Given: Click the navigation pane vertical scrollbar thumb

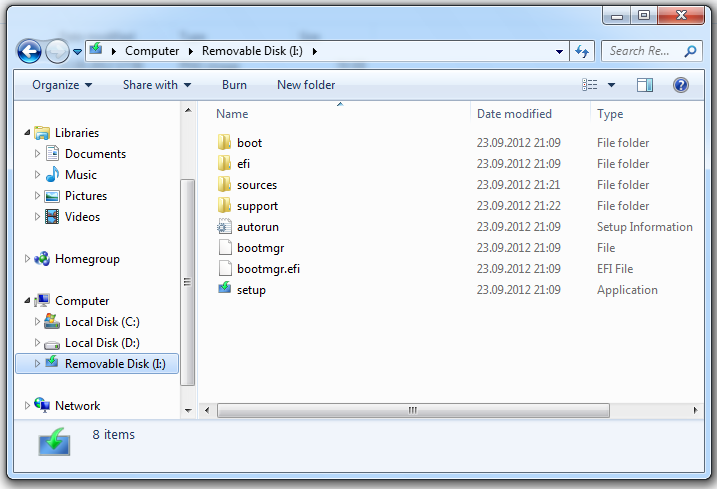Looking at the screenshot, I should point(187,282).
